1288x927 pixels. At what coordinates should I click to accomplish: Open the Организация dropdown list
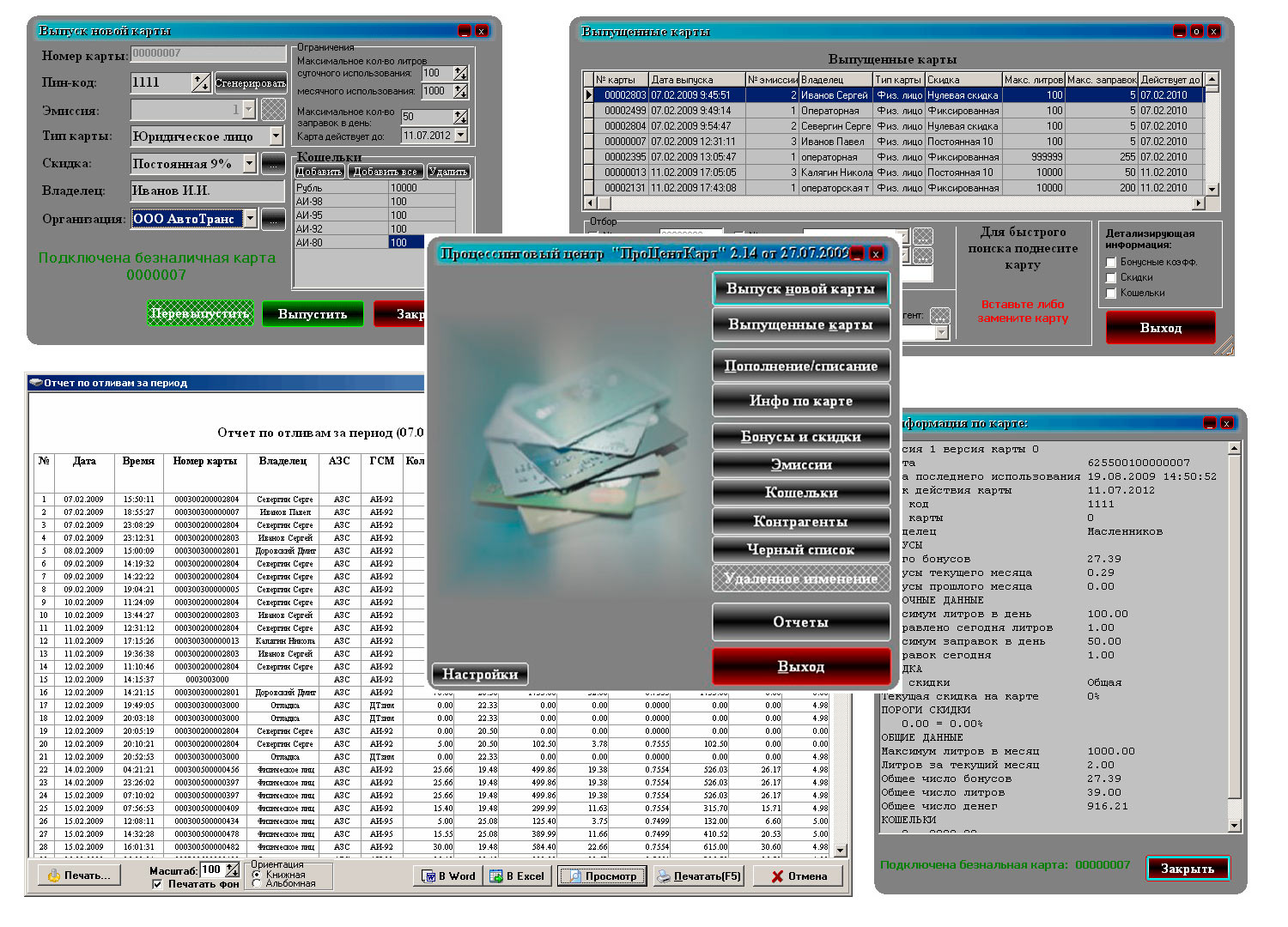point(250,219)
